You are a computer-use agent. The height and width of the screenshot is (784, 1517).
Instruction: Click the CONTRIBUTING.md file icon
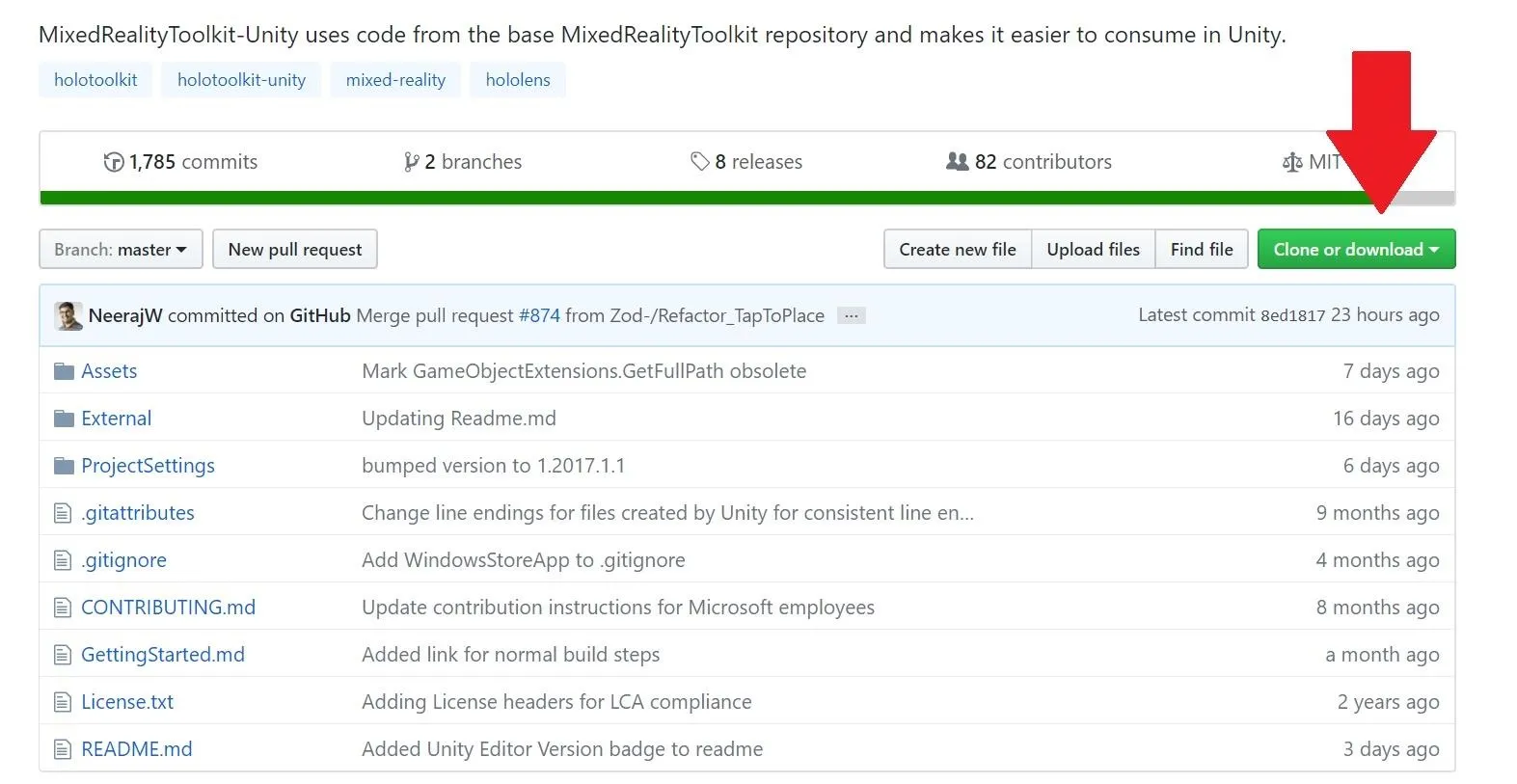pyautogui.click(x=63, y=608)
